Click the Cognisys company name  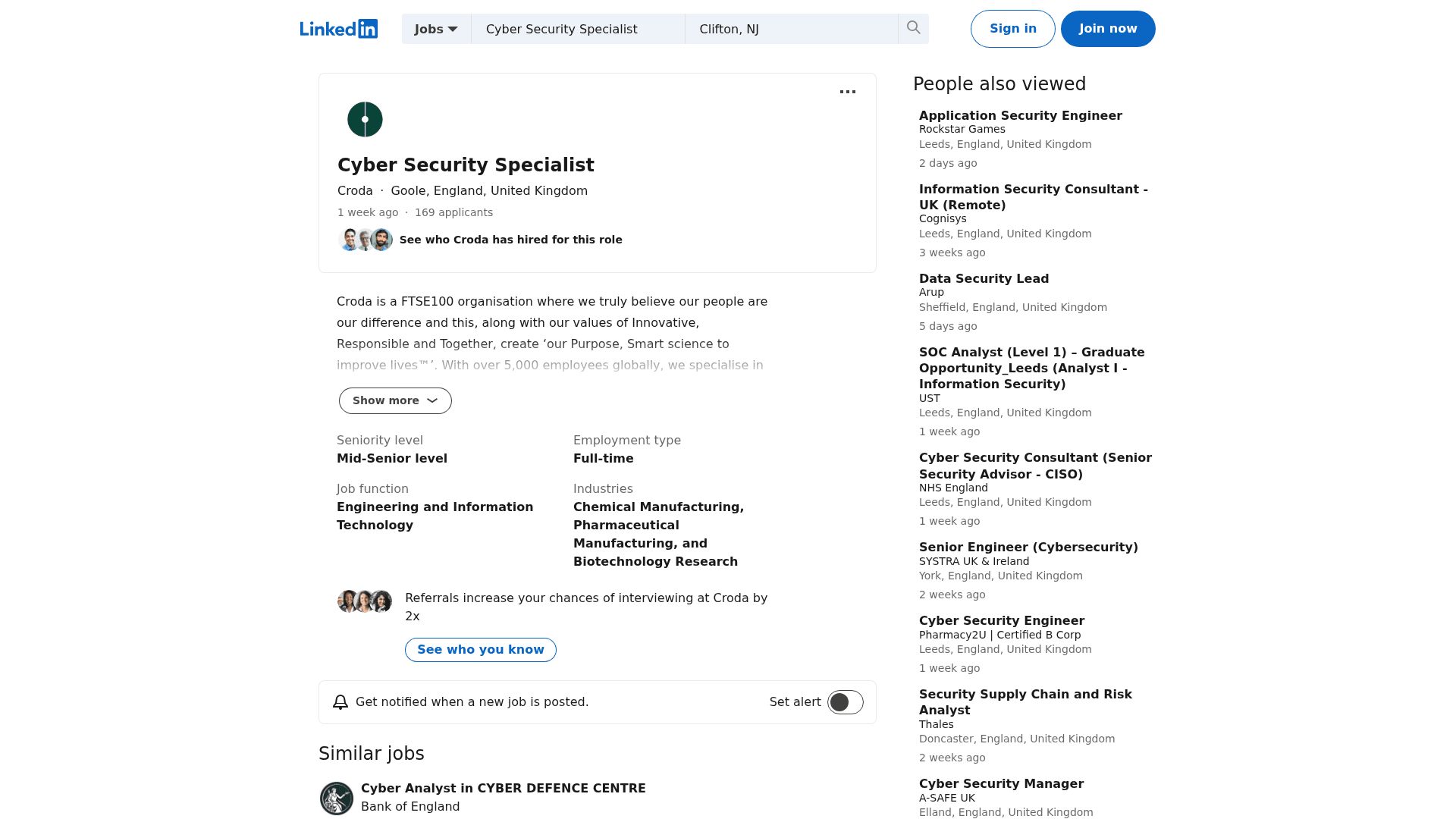click(943, 219)
